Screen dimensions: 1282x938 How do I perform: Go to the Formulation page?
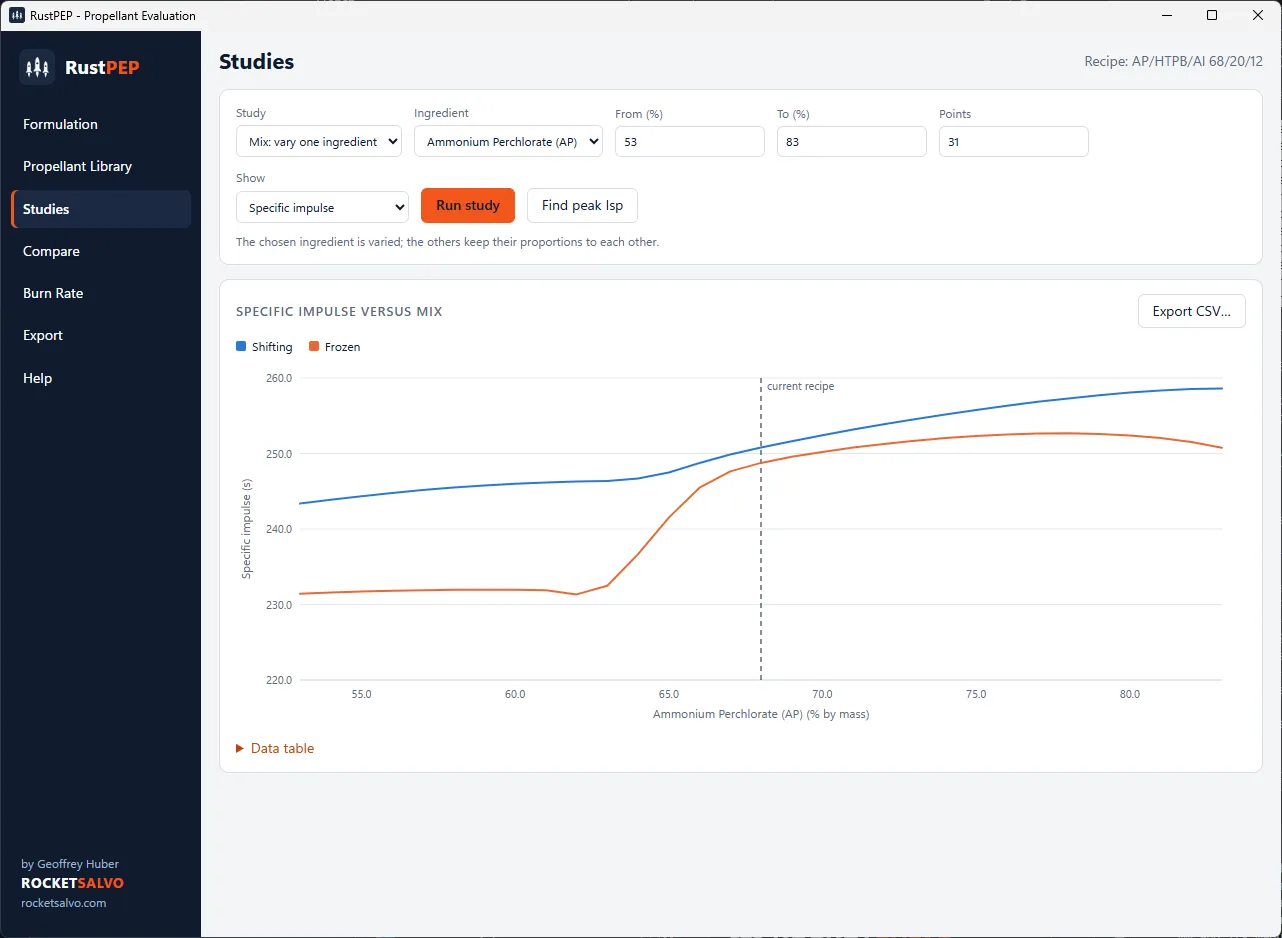pos(100,124)
